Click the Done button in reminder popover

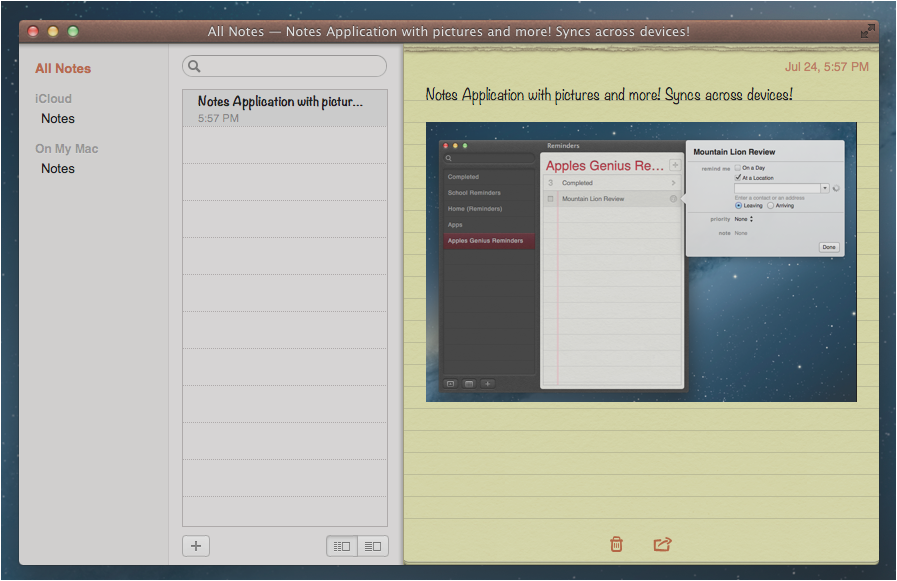point(828,247)
